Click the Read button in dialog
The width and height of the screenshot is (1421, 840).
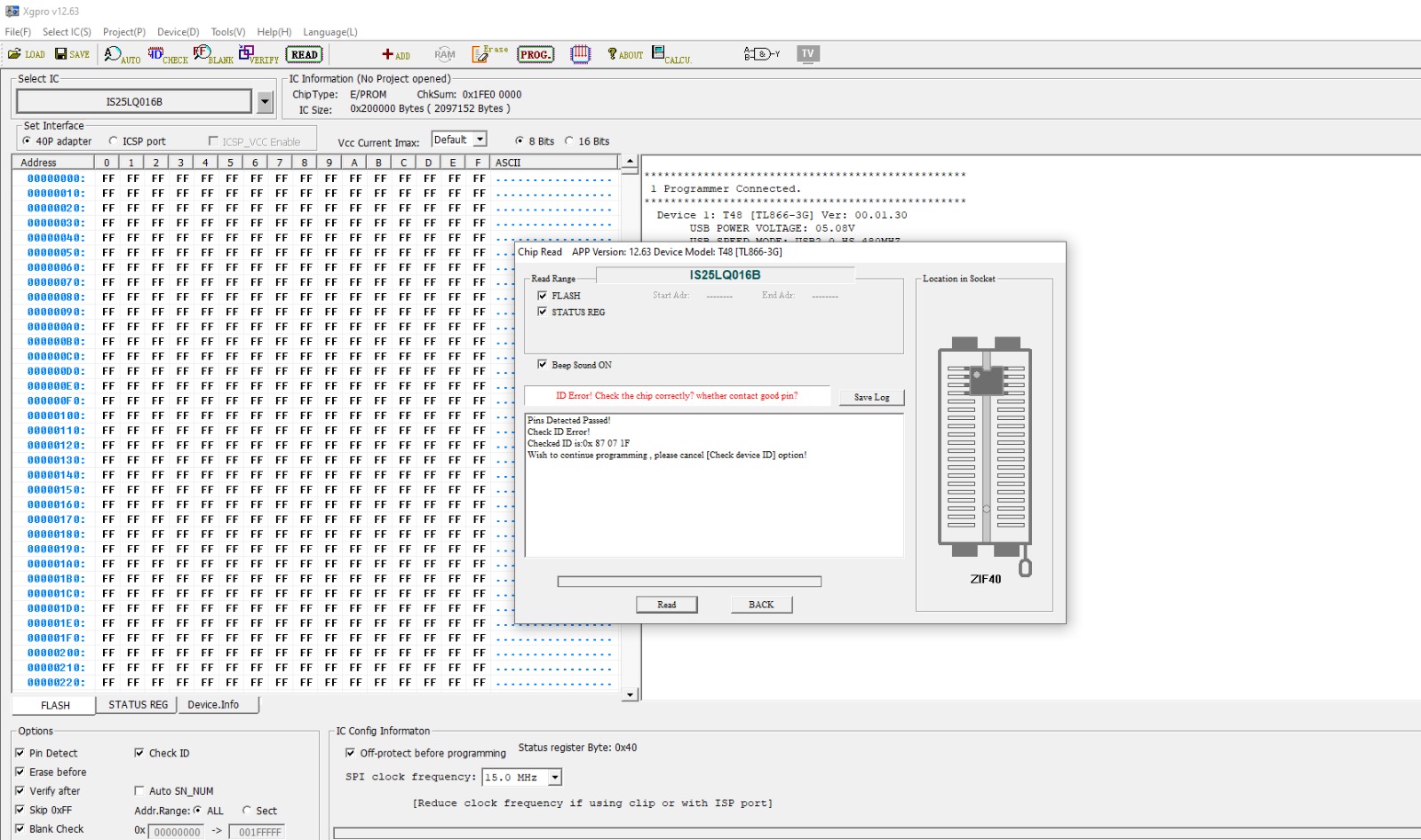[x=666, y=605]
